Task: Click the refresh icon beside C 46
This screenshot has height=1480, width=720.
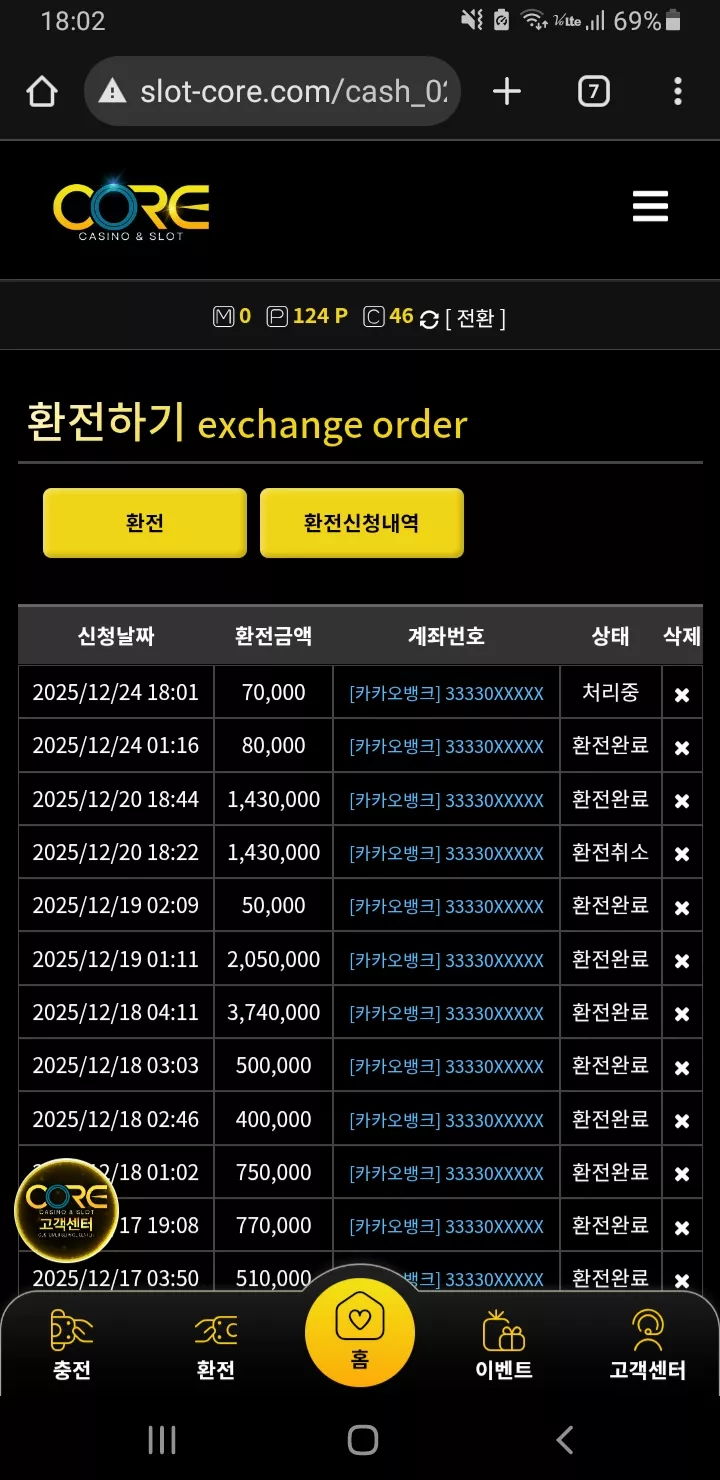Action: click(x=429, y=319)
